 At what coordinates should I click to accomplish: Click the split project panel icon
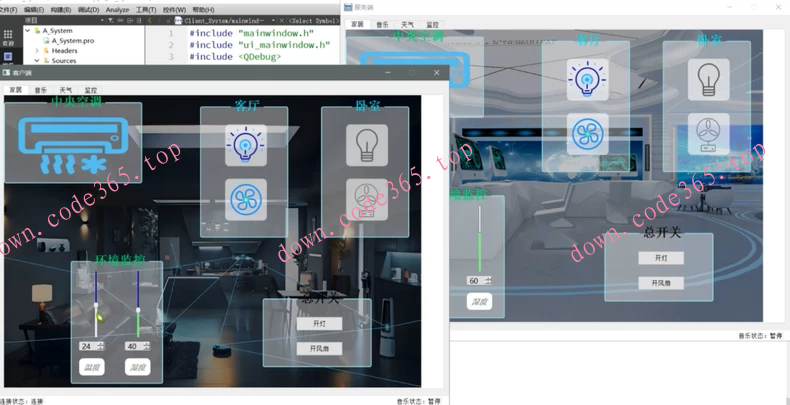130,20
